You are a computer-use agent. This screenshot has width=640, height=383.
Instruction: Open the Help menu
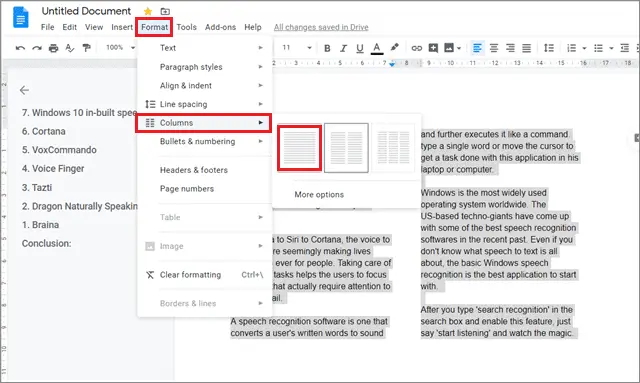click(253, 27)
